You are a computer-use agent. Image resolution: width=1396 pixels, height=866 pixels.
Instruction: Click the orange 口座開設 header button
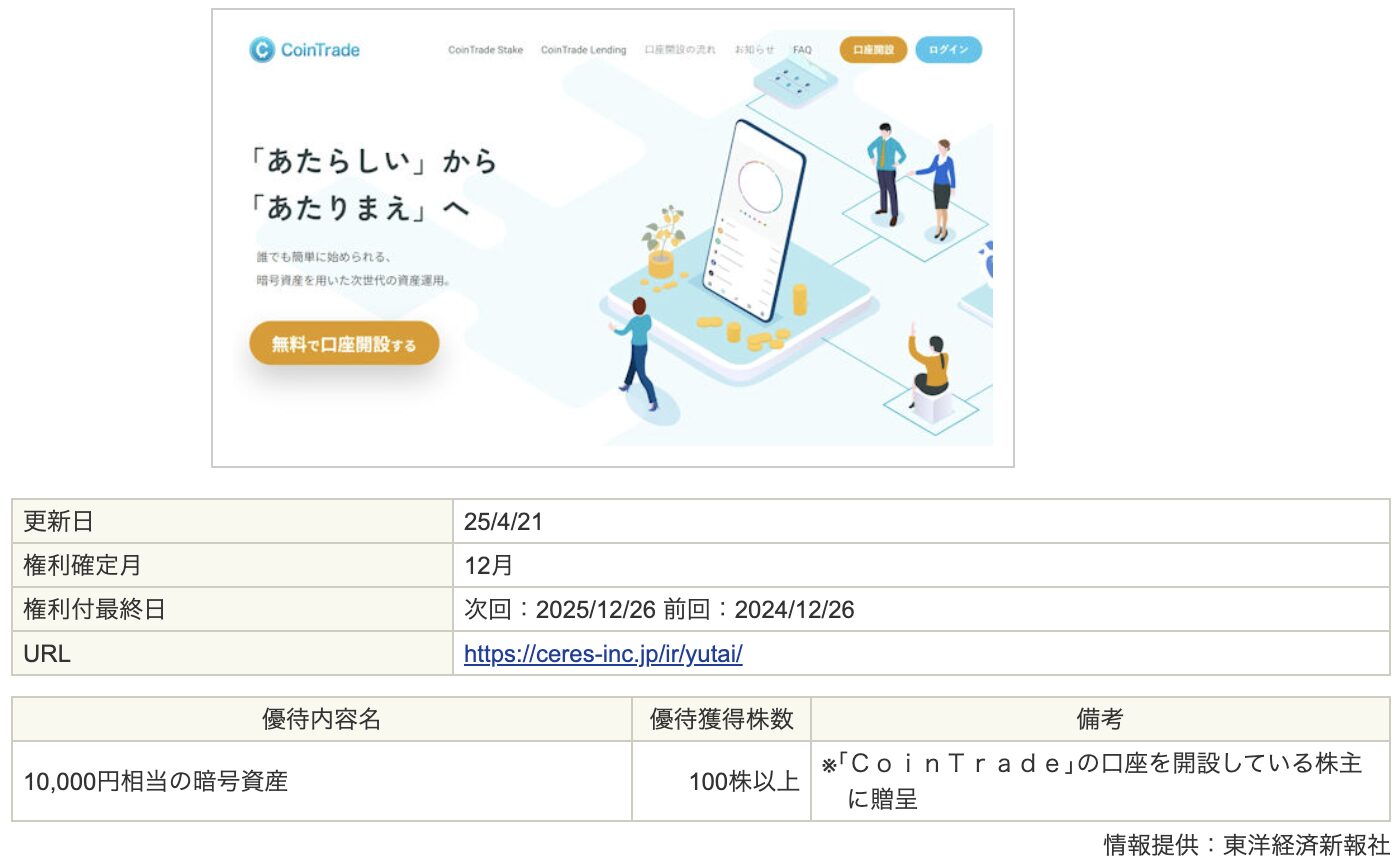872,49
